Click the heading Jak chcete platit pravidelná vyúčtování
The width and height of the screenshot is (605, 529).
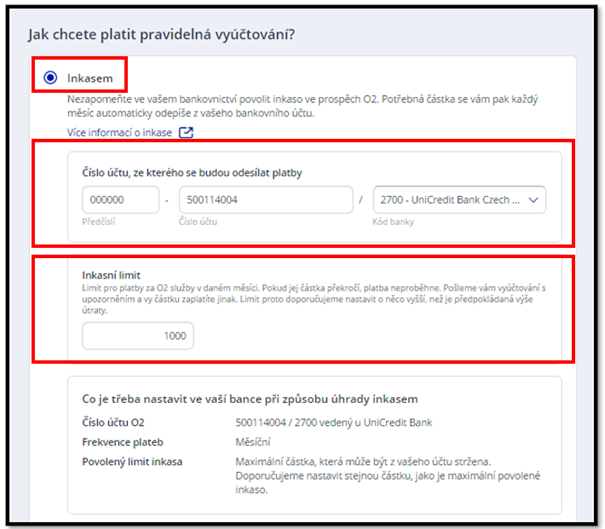point(168,37)
